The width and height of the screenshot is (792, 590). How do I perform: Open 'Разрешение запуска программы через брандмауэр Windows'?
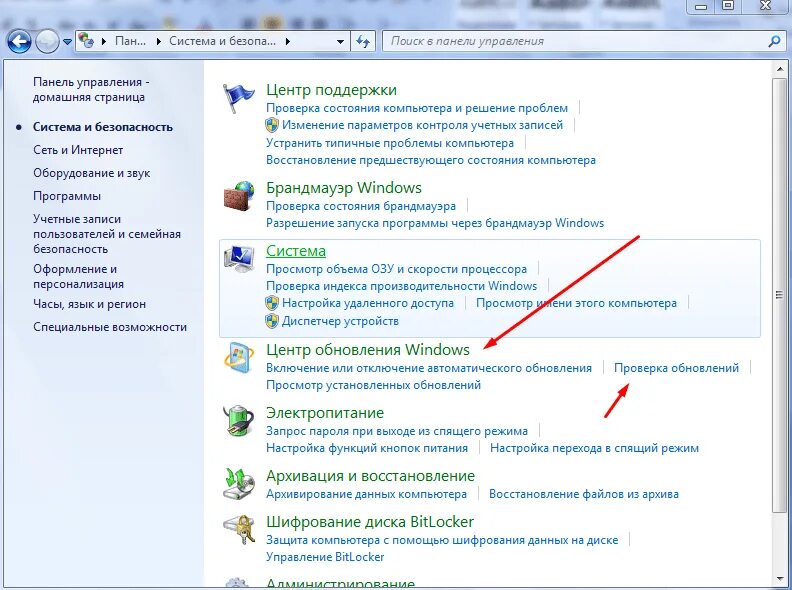point(435,223)
